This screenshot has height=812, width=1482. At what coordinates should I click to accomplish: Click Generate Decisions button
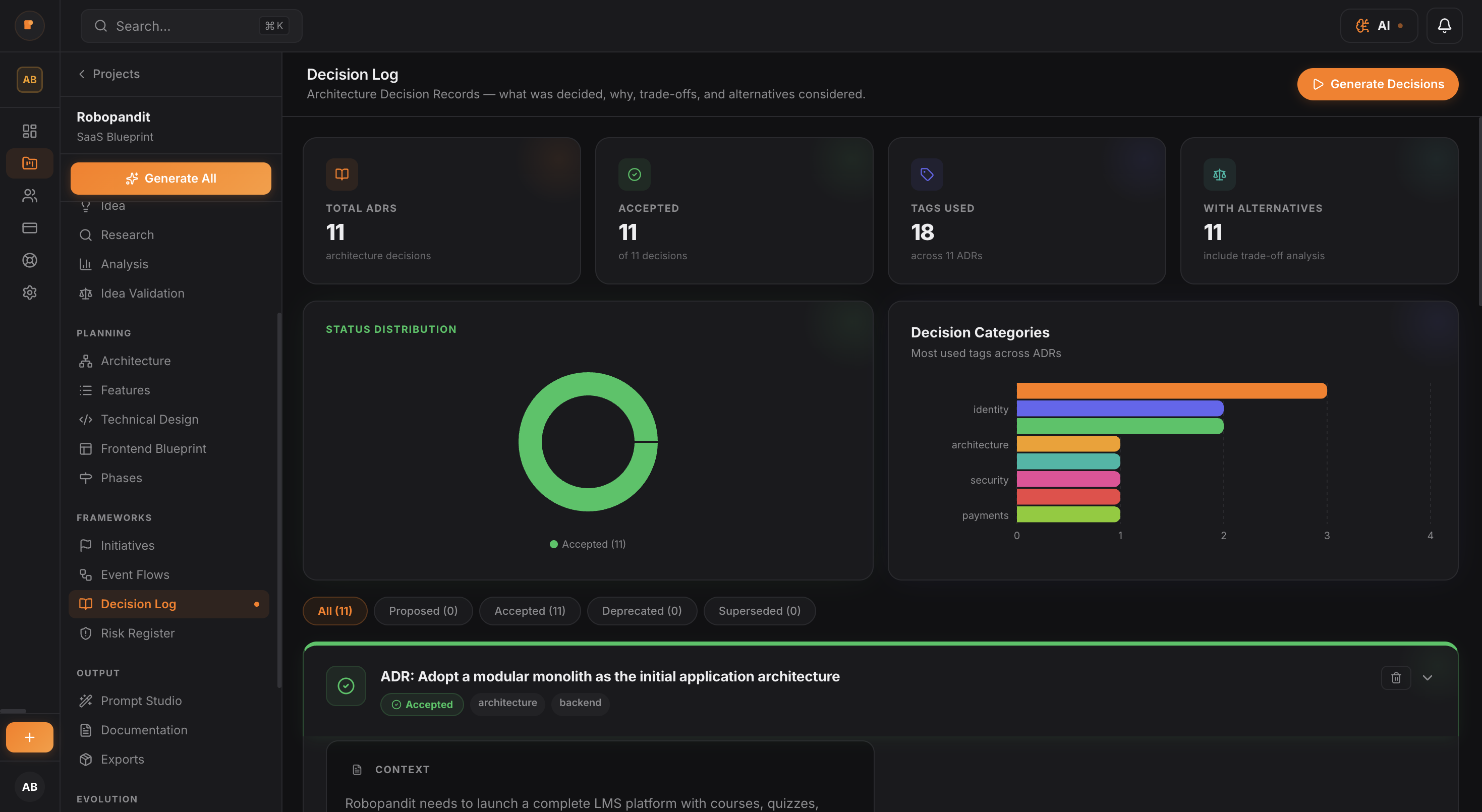pos(1377,84)
